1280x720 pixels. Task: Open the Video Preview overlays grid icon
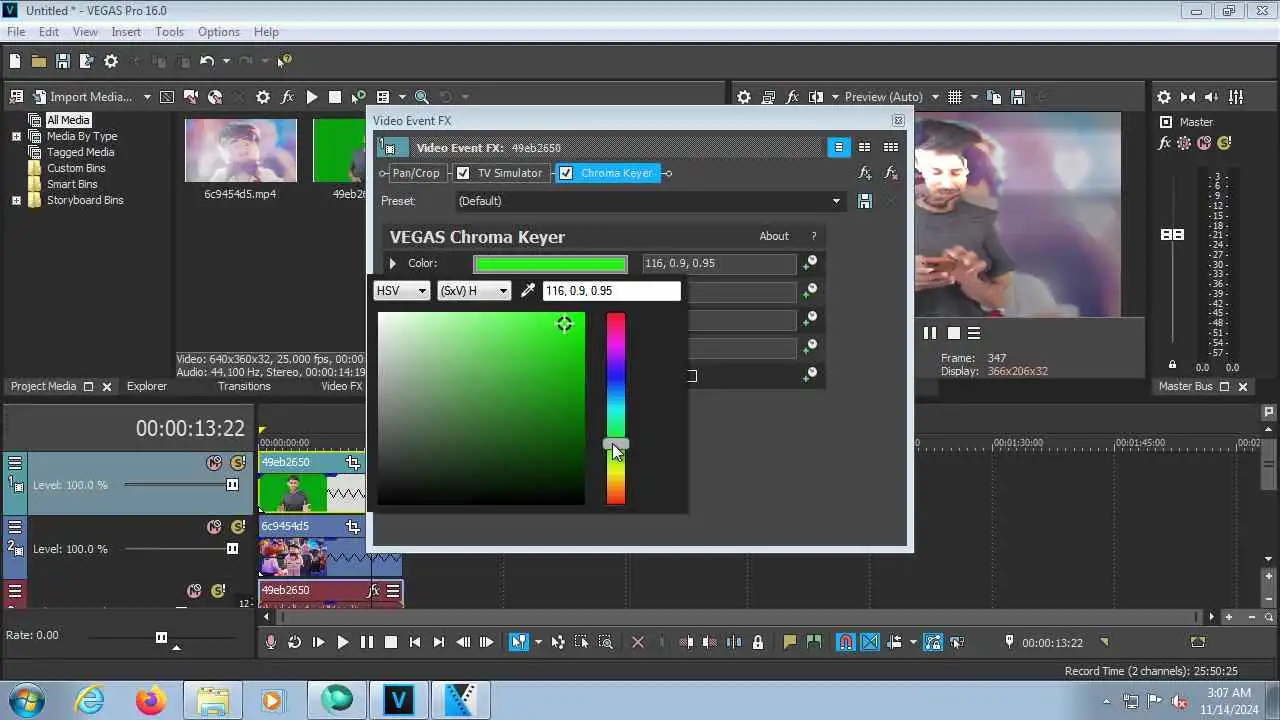tap(955, 97)
